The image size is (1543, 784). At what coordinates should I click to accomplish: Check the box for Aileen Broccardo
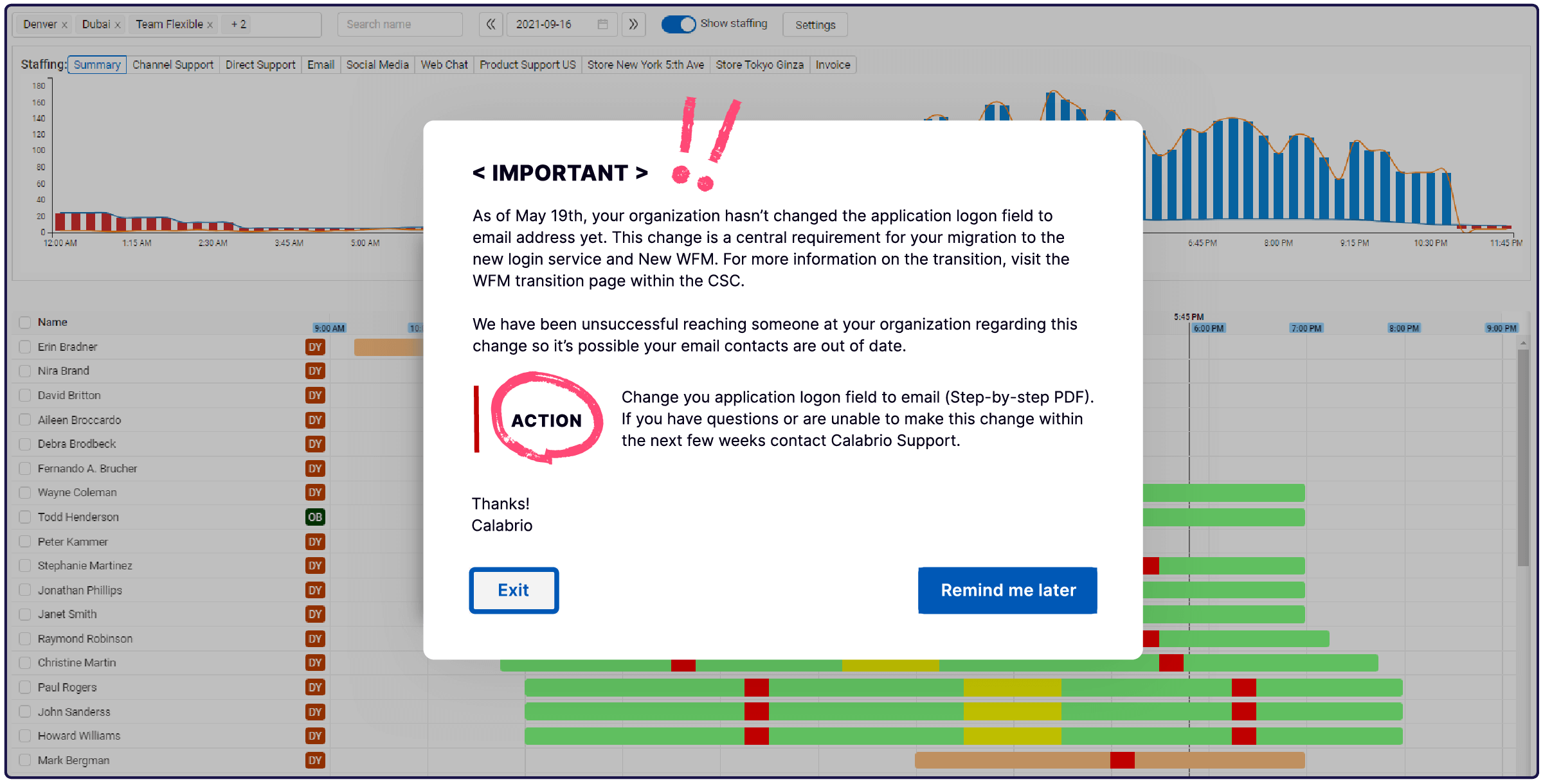[x=25, y=420]
